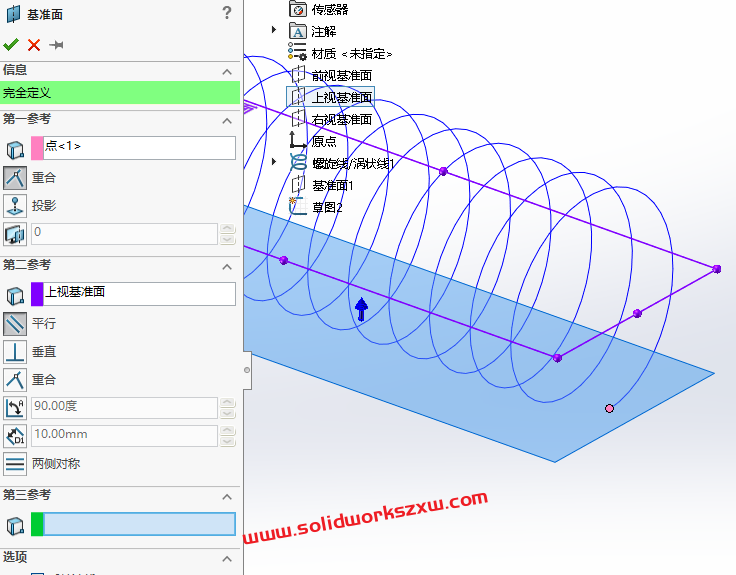736x575 pixels.
Task: Select 原点 in the feature tree
Action: (324, 141)
